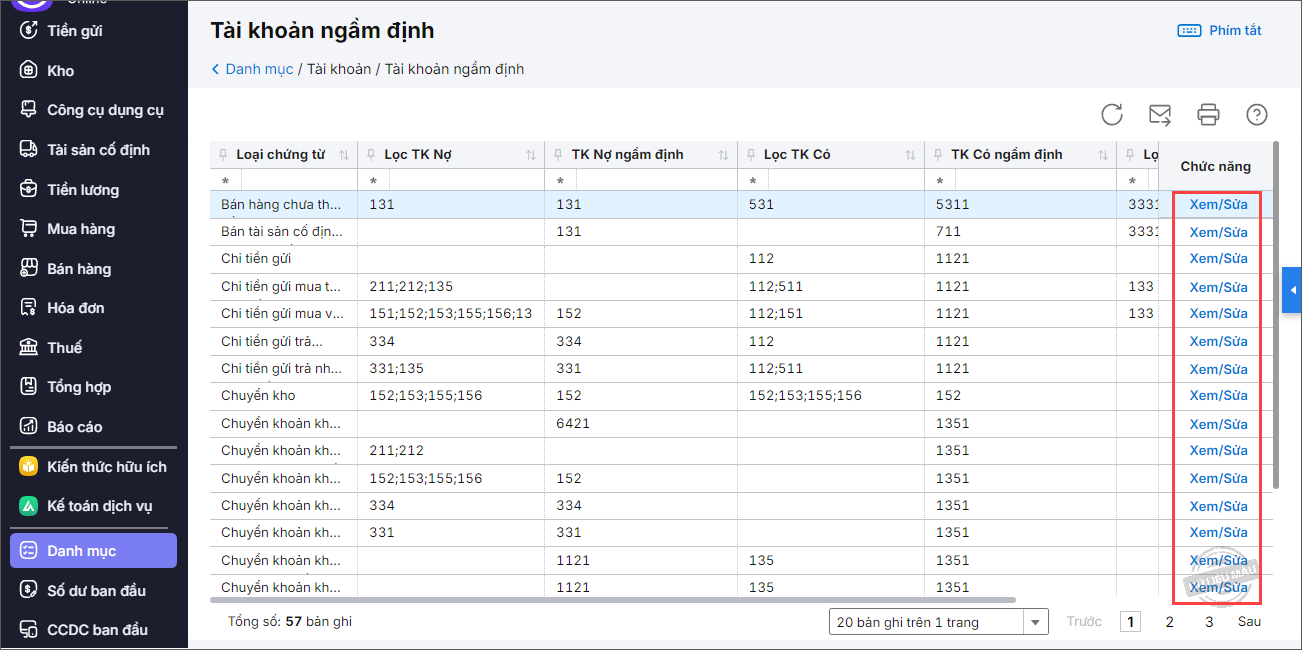1302x650 pixels.
Task: Sort by Lọc TK Có column arrows
Action: [910, 155]
